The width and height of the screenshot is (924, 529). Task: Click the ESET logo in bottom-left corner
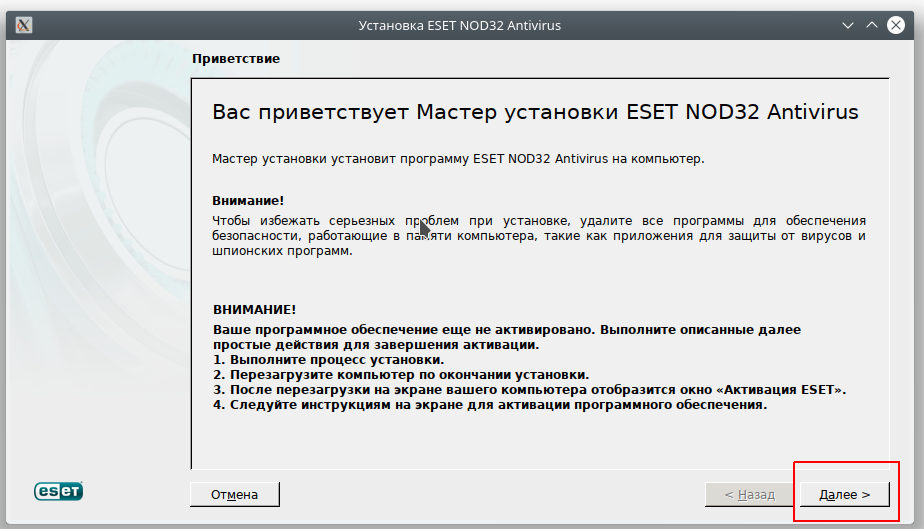[x=59, y=491]
